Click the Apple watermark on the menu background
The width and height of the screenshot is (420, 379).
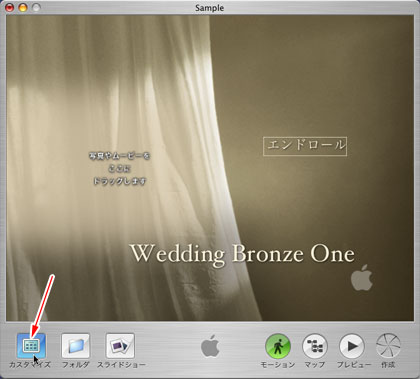click(362, 278)
